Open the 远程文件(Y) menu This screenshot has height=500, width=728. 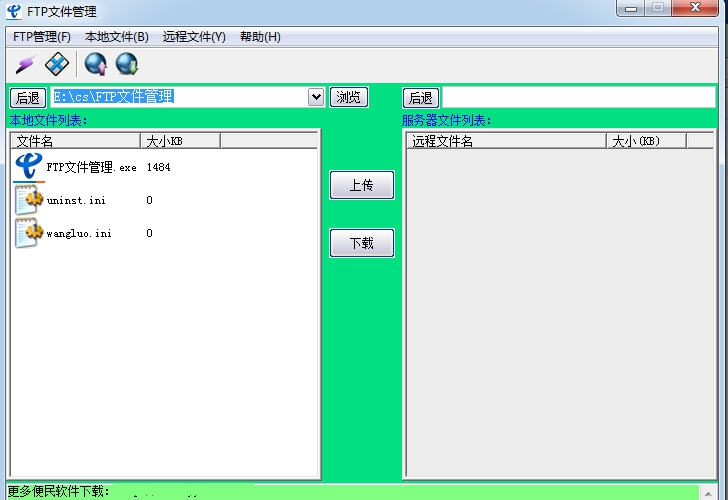point(194,37)
